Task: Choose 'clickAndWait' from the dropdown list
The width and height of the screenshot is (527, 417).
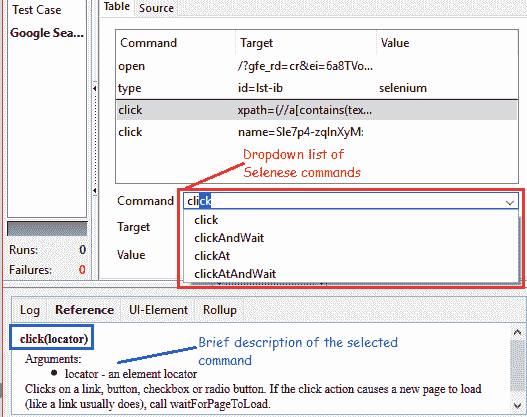Action: coord(351,238)
